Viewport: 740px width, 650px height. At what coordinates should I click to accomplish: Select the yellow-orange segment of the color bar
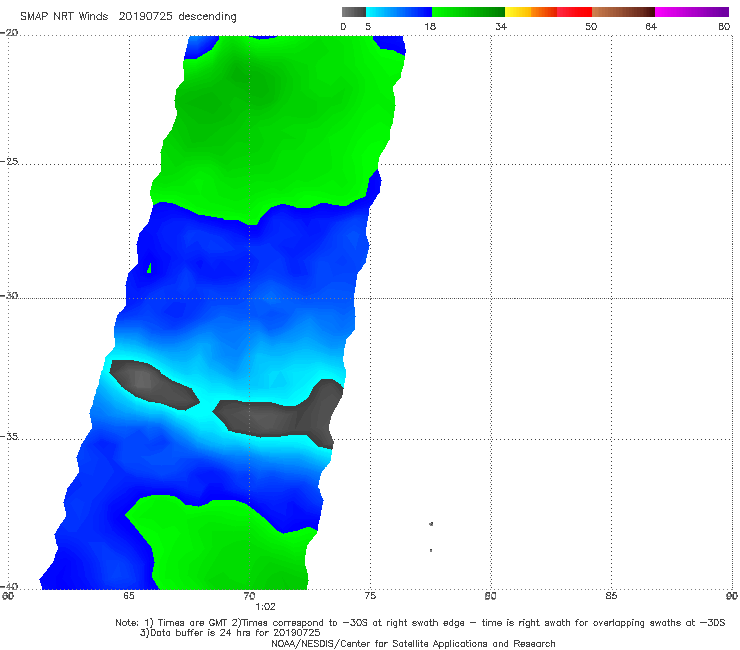point(531,12)
